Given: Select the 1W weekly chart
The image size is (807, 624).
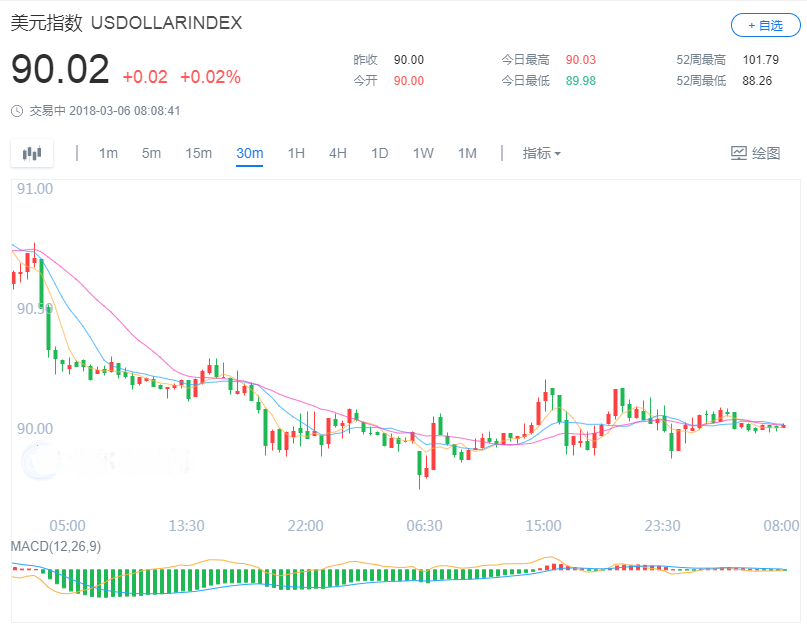Looking at the screenshot, I should coord(423,153).
